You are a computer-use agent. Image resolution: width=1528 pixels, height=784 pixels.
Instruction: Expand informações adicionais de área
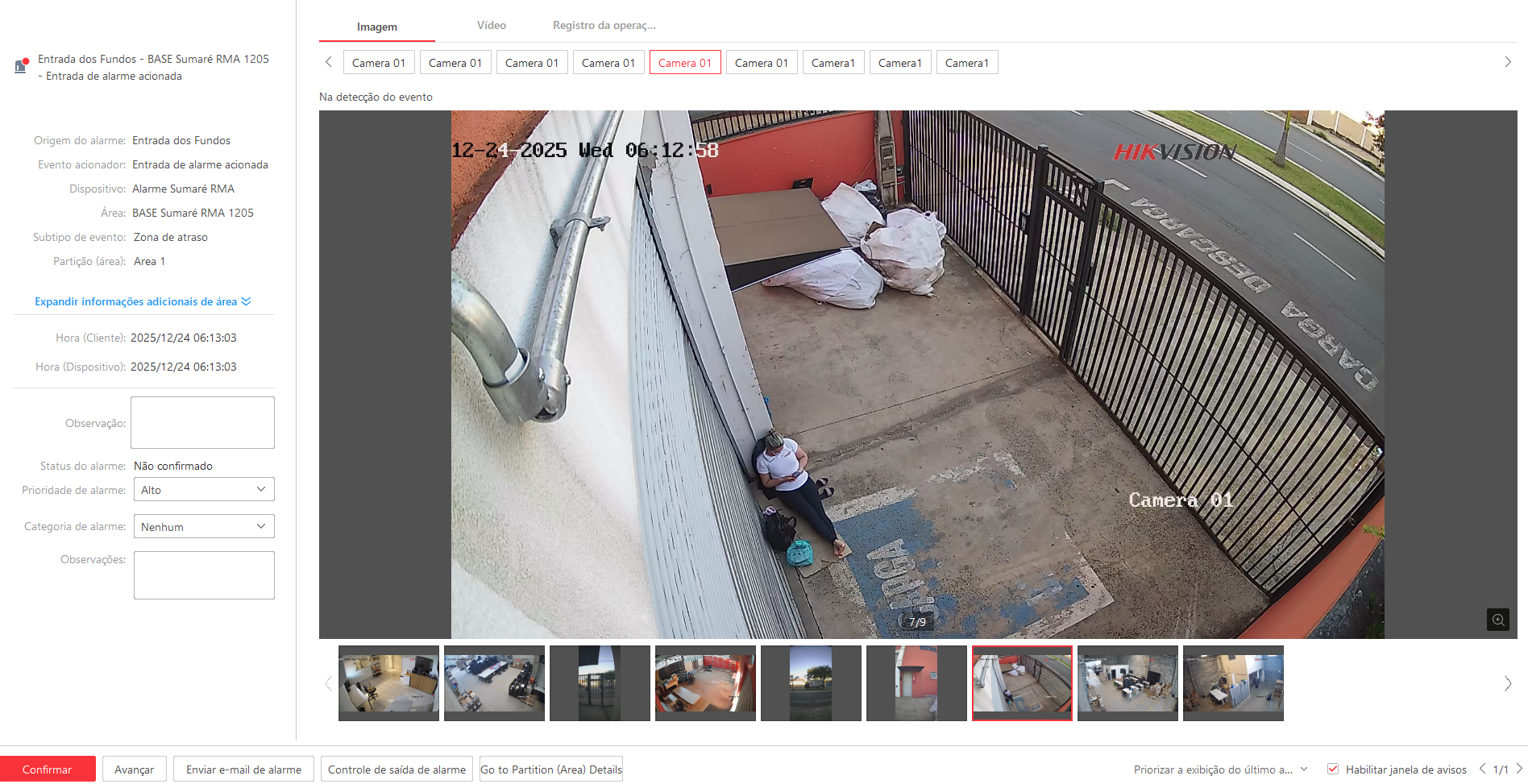point(143,301)
